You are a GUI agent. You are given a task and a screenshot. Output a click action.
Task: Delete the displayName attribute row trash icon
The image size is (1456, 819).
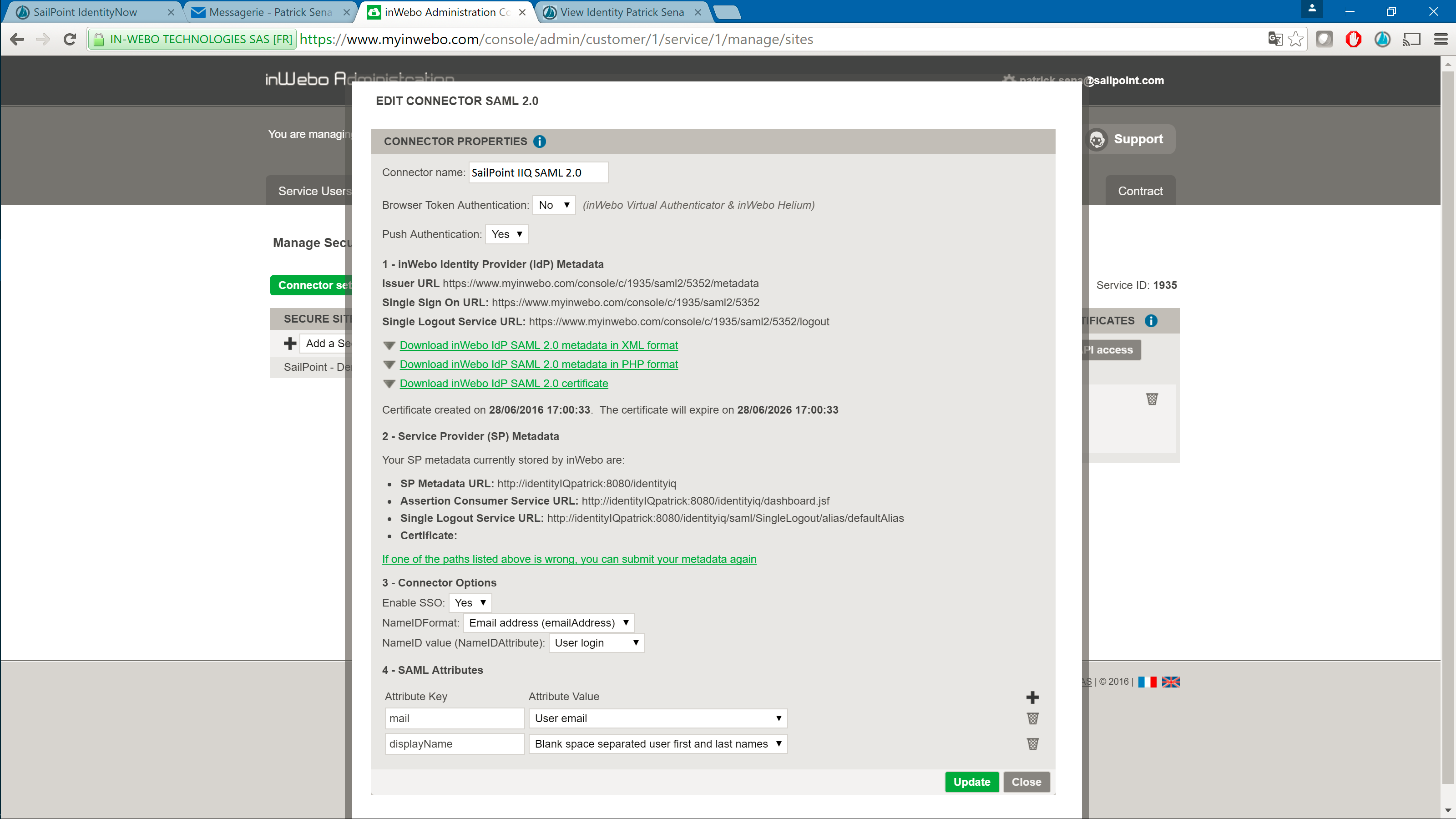point(1032,744)
